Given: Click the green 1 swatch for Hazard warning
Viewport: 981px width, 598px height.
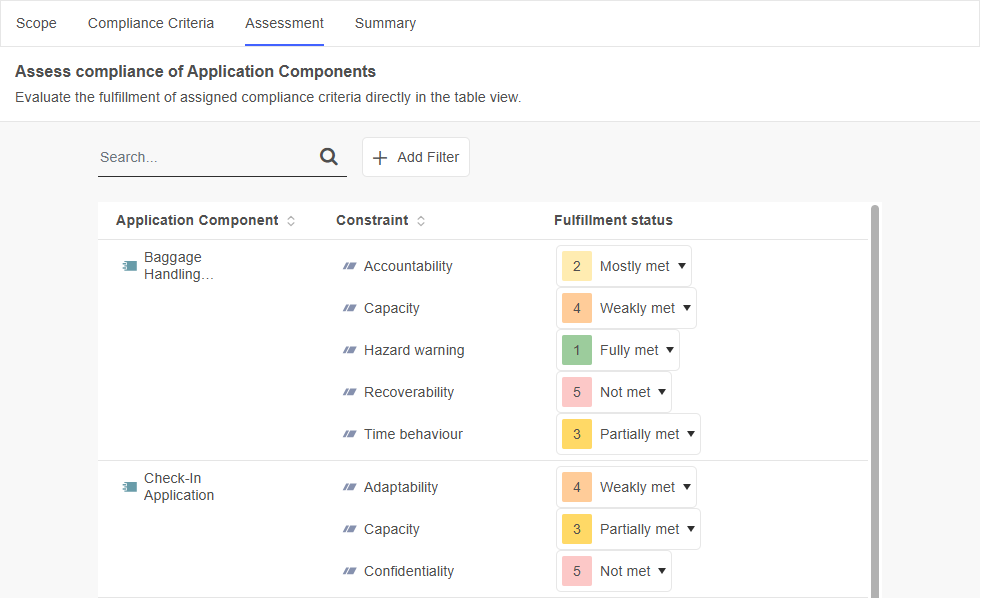Looking at the screenshot, I should tap(577, 350).
